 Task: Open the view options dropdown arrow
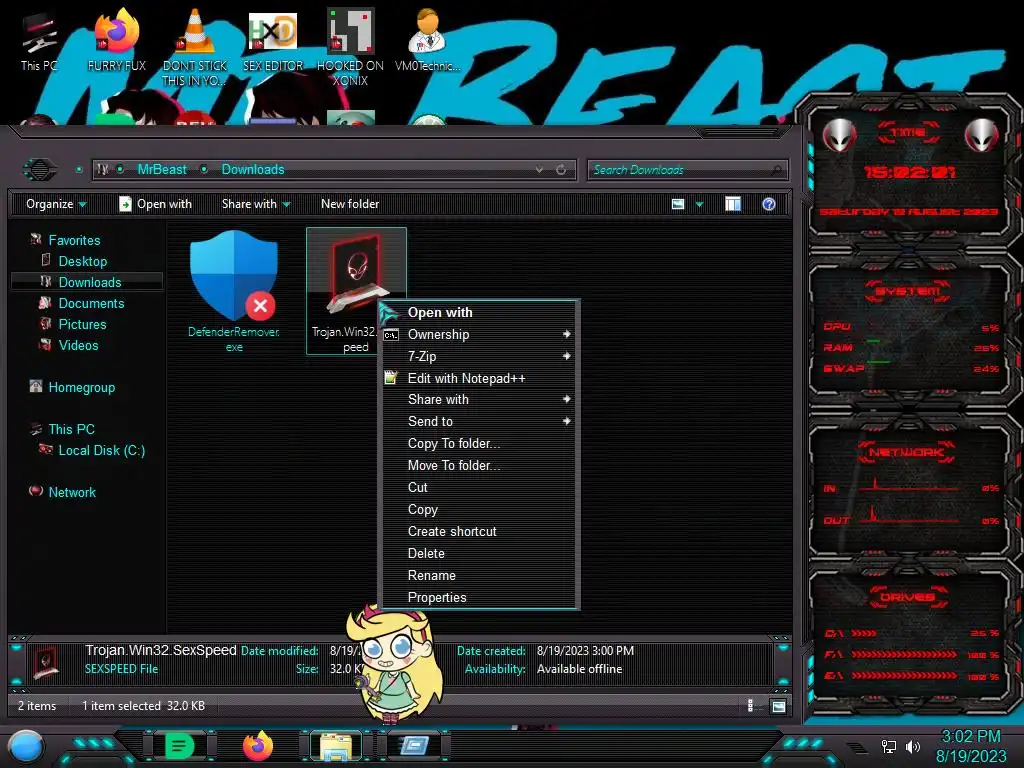(699, 204)
